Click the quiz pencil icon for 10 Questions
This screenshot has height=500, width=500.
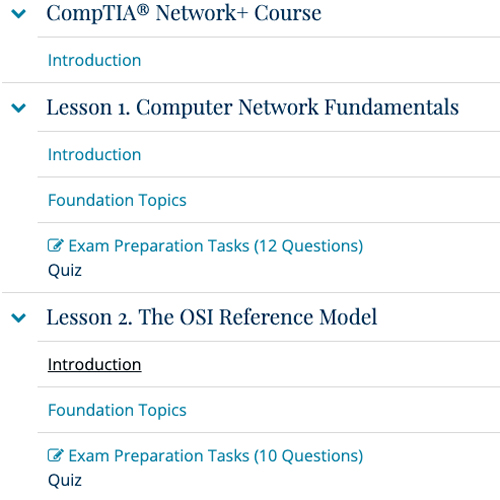coord(55,455)
